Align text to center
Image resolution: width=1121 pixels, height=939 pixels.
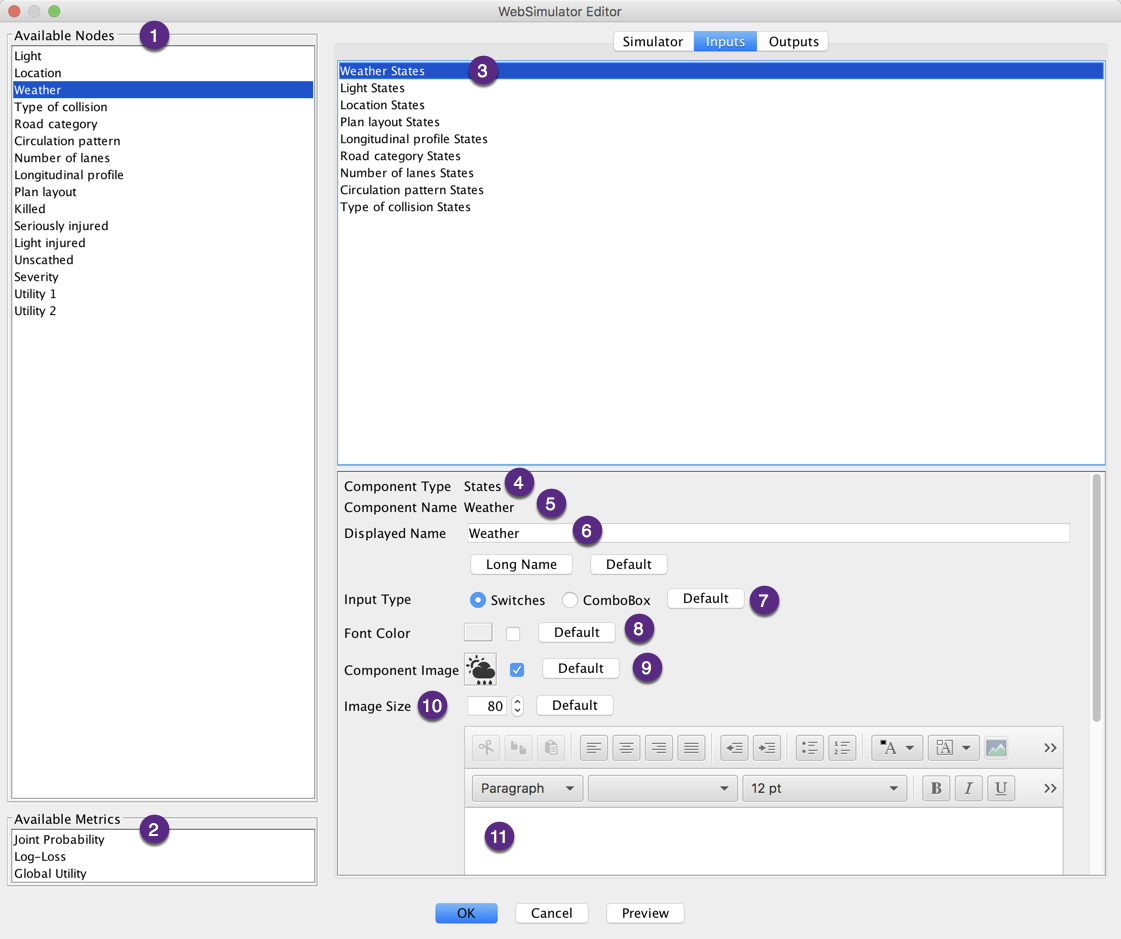[626, 748]
